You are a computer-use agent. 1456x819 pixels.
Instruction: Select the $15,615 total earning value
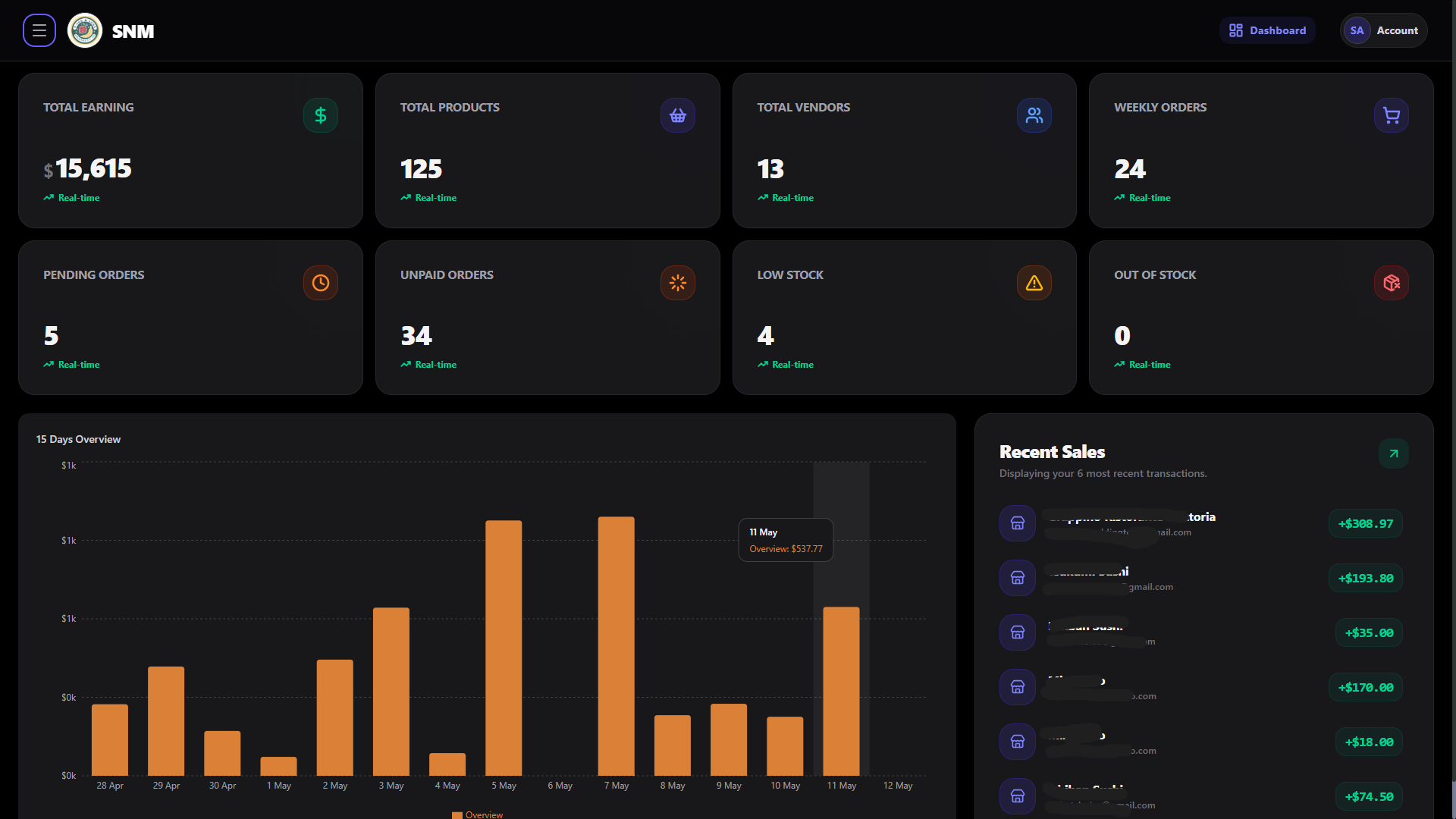click(x=87, y=168)
